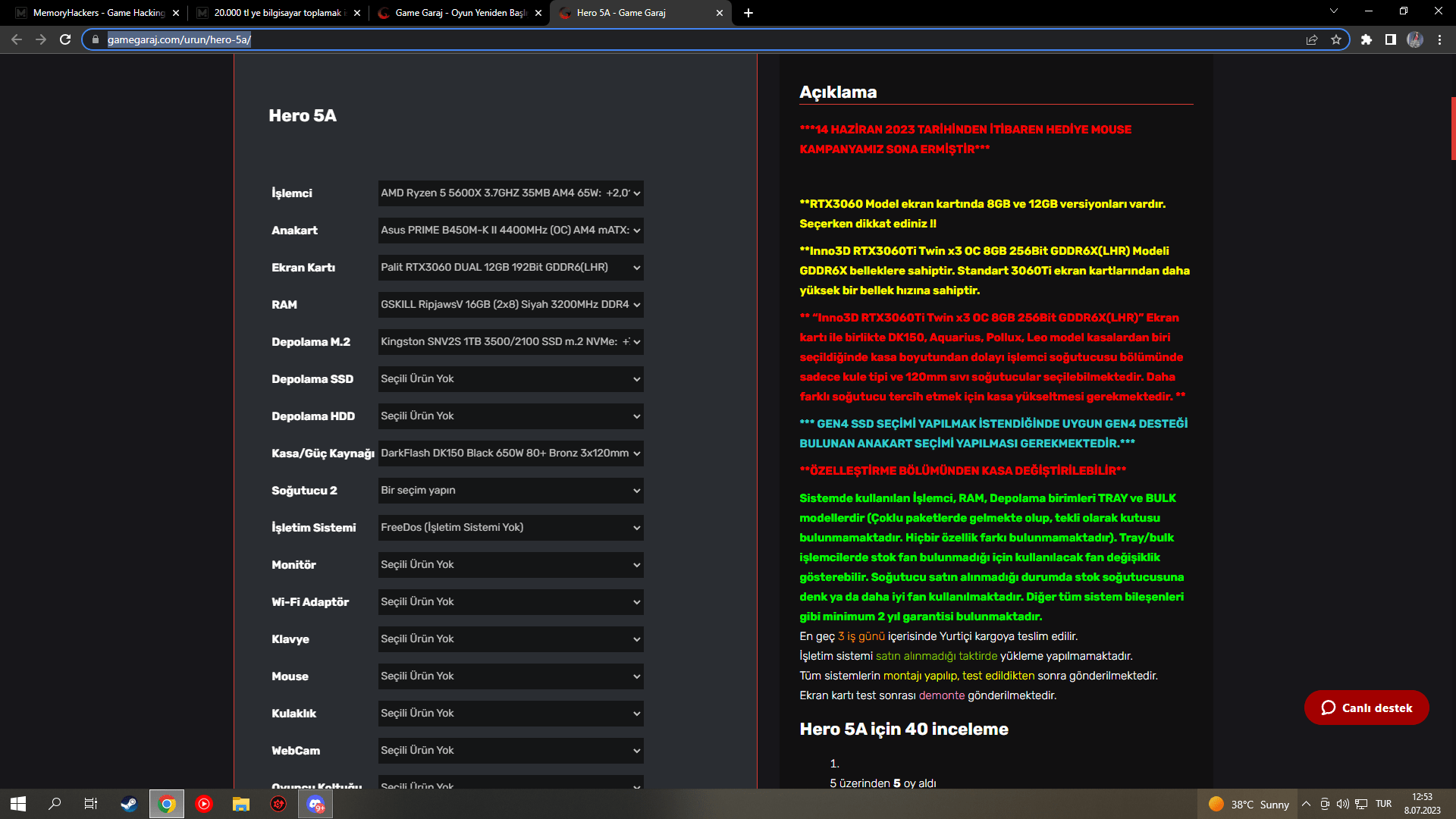Go back to the previous page
The image size is (1456, 819).
click(x=17, y=39)
